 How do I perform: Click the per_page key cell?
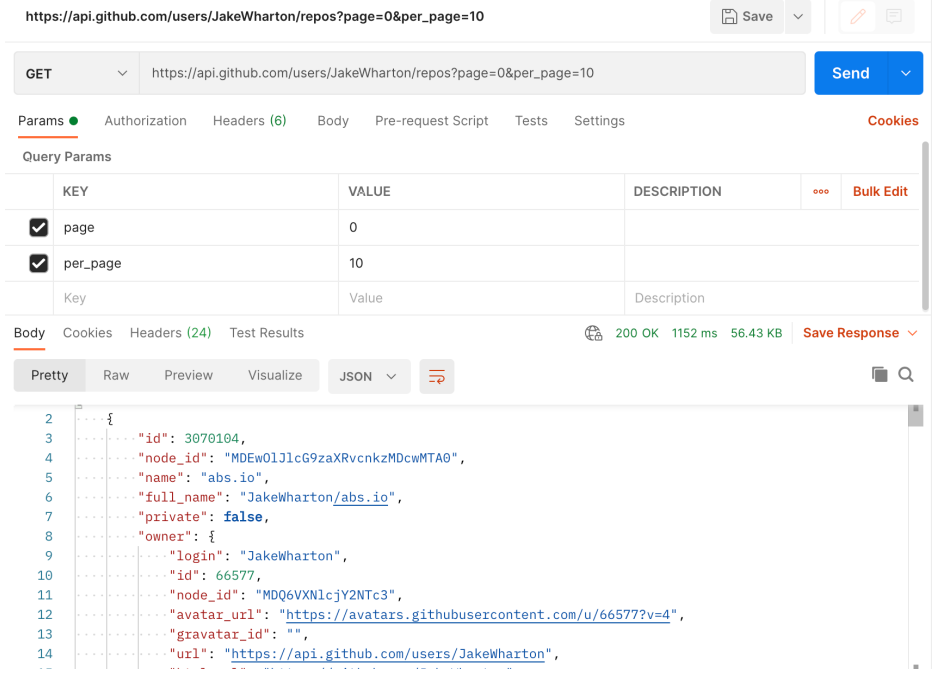click(196, 263)
